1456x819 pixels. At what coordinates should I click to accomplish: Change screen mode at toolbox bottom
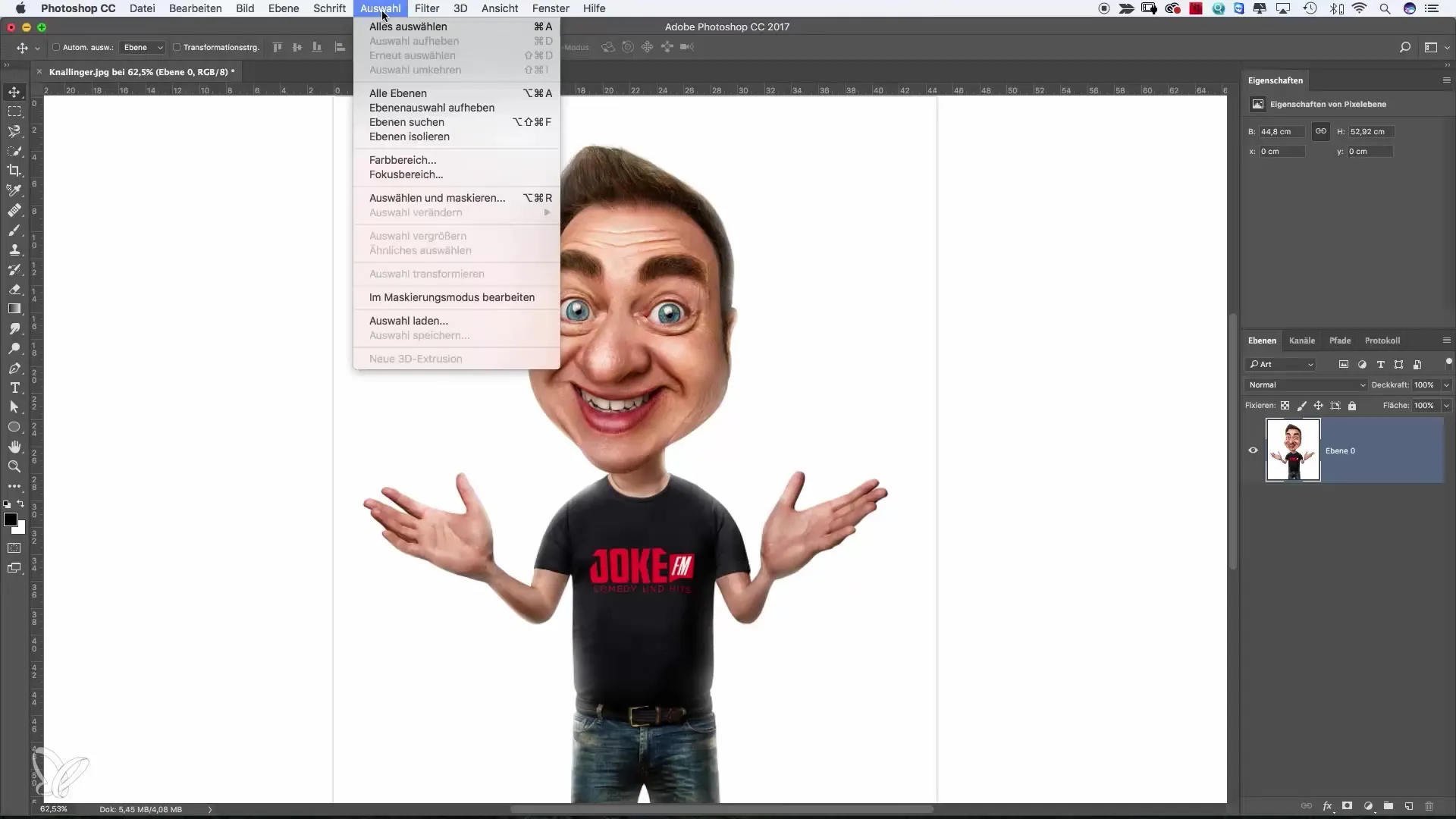click(x=14, y=568)
